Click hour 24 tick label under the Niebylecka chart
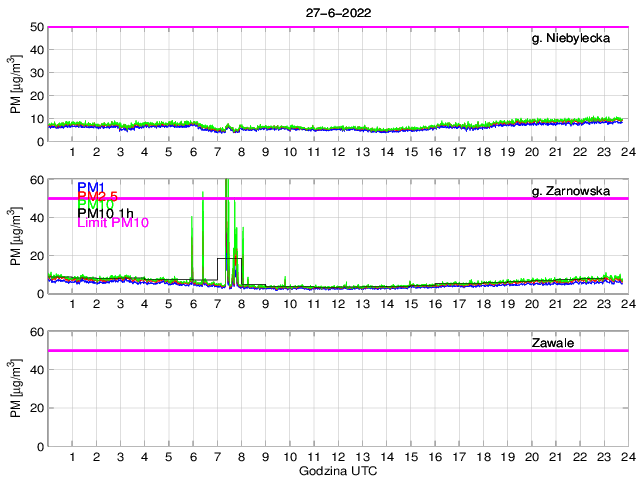The image size is (640, 480). click(x=627, y=152)
